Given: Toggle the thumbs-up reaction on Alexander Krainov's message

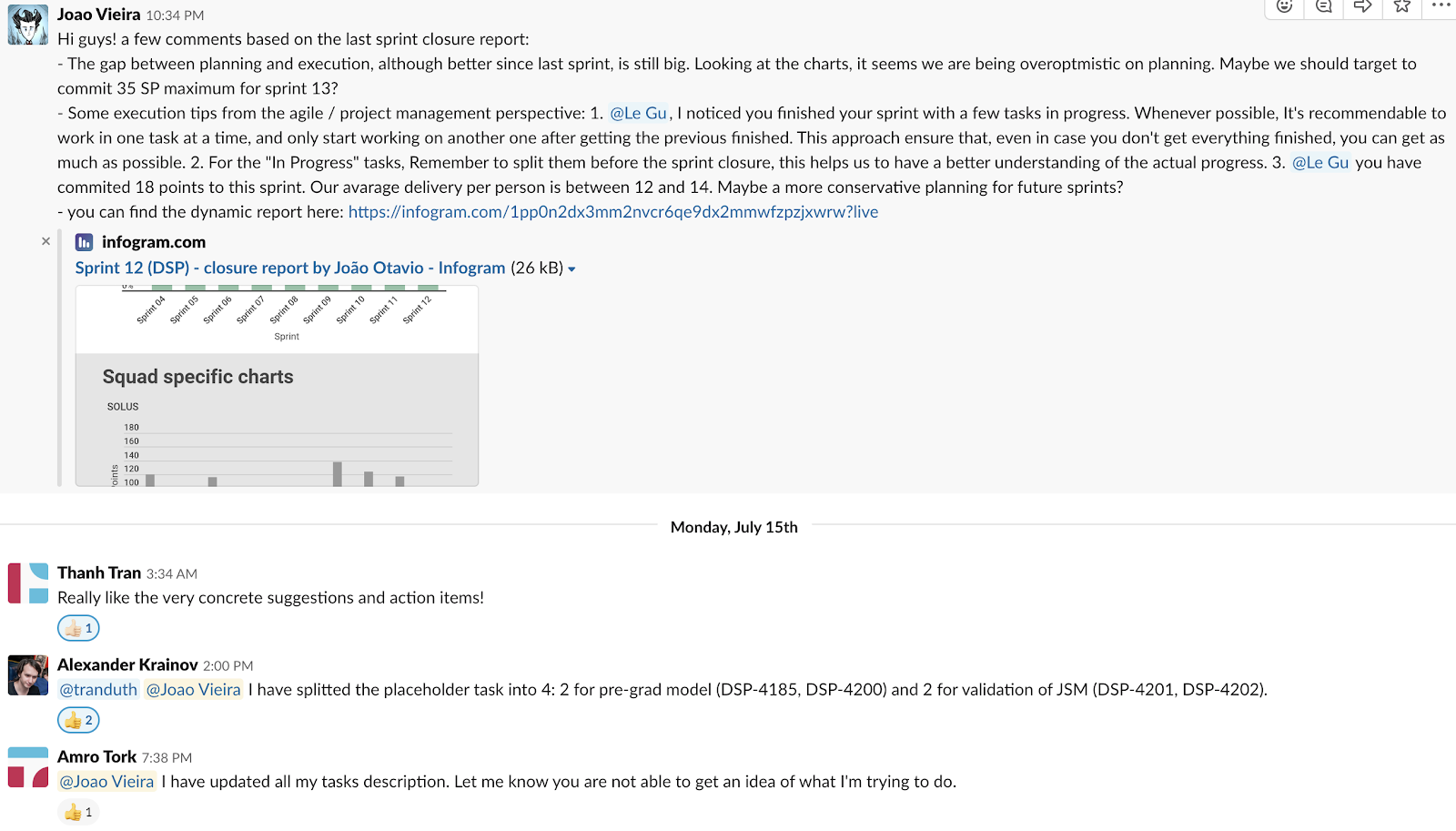Looking at the screenshot, I should (x=78, y=719).
